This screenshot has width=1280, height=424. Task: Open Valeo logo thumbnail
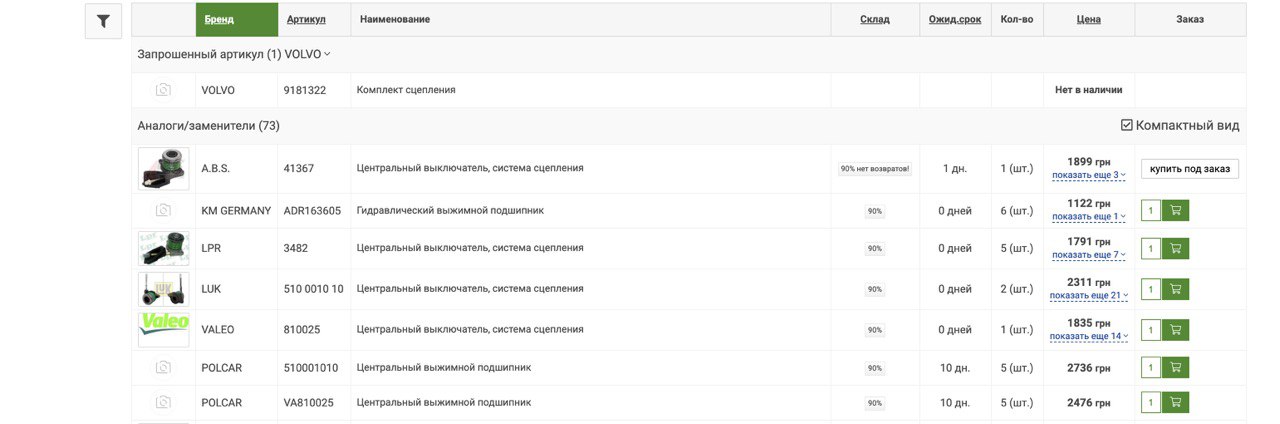pos(163,329)
